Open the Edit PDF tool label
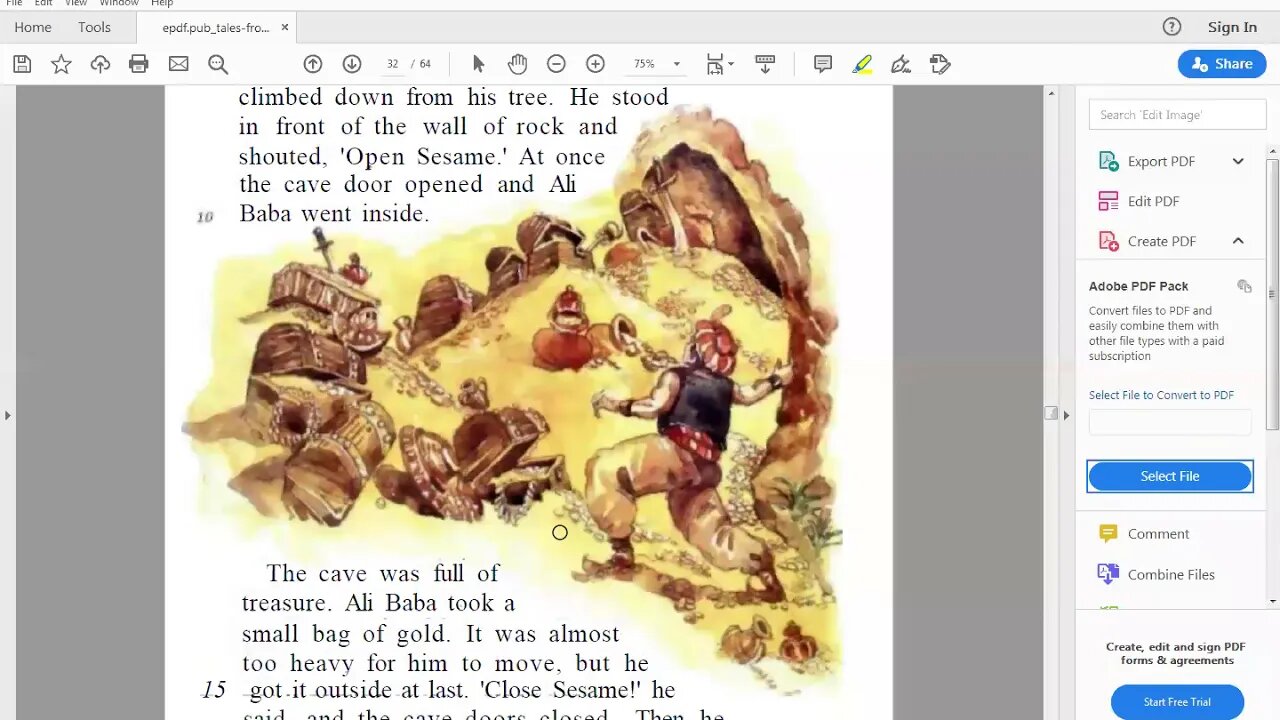The image size is (1280, 720). (x=1153, y=201)
